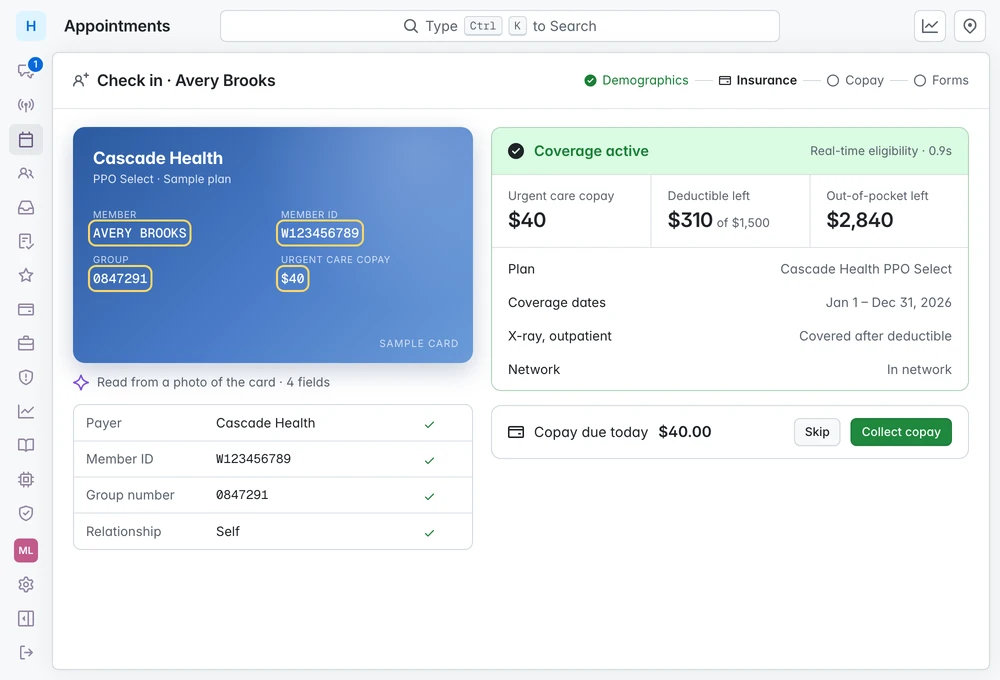Open the credit card billing sidebar icon
Screen dimensions: 1000x680
coord(26,309)
